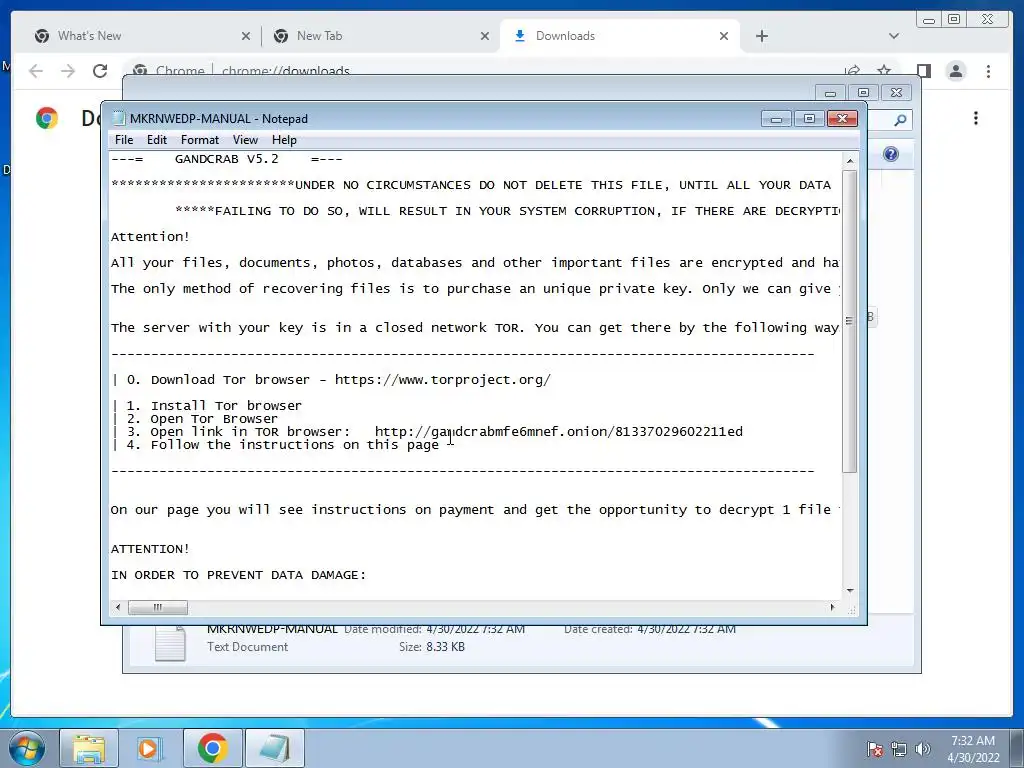
Task: Toggle Chrome side panel icon
Action: pyautogui.click(x=923, y=71)
